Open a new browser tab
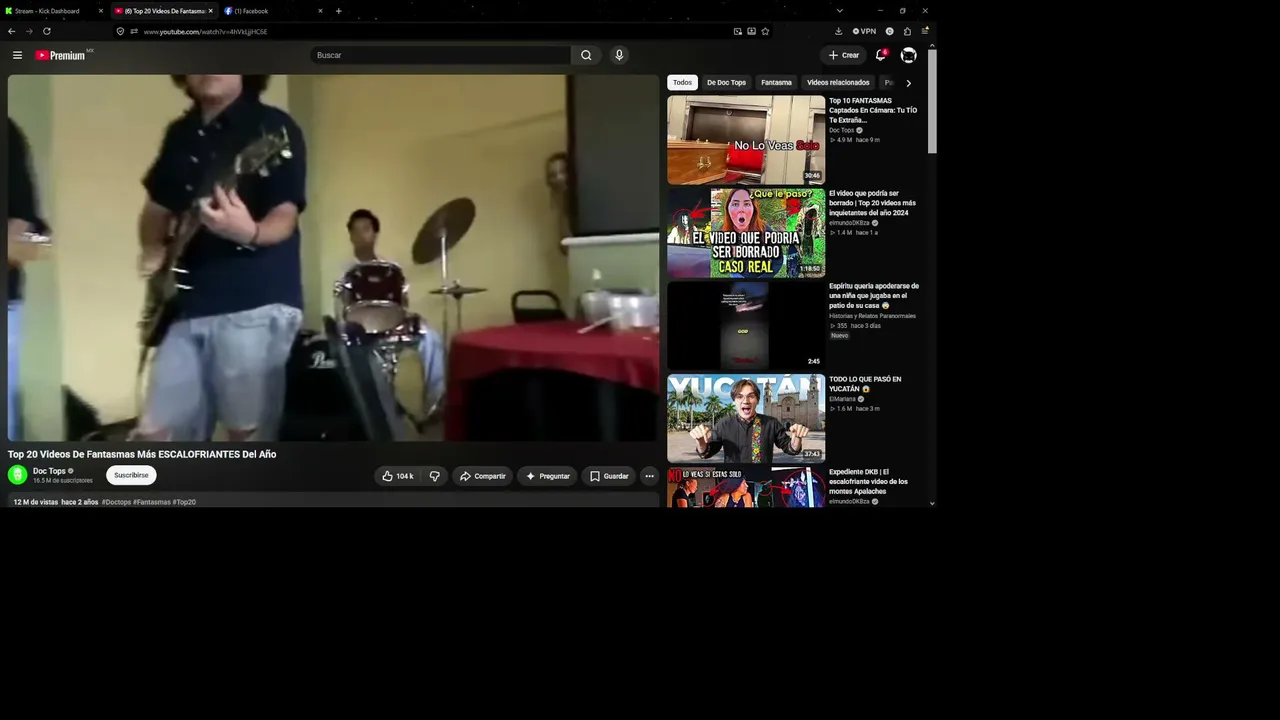1280x720 pixels. coord(338,11)
